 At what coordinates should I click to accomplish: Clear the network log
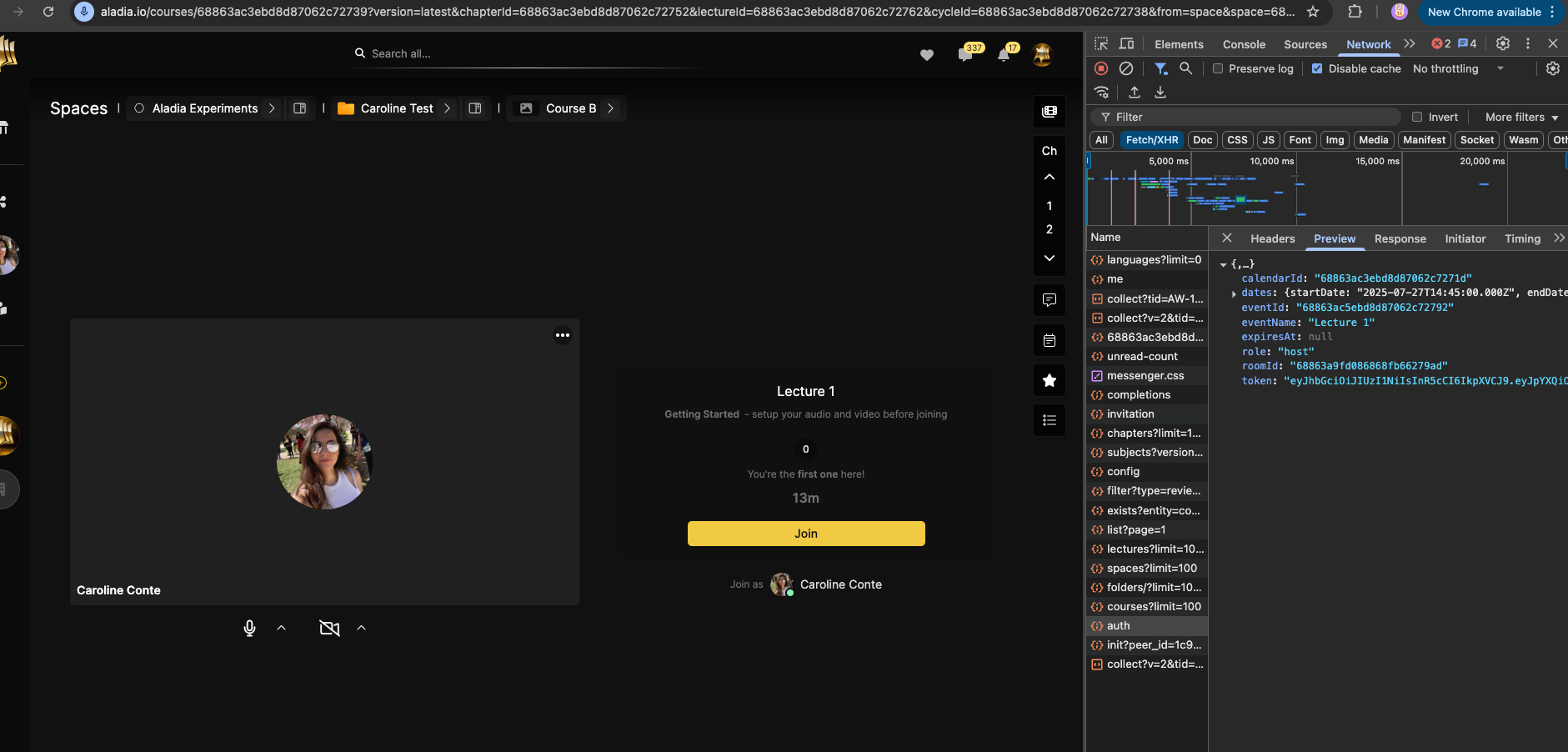click(1126, 68)
